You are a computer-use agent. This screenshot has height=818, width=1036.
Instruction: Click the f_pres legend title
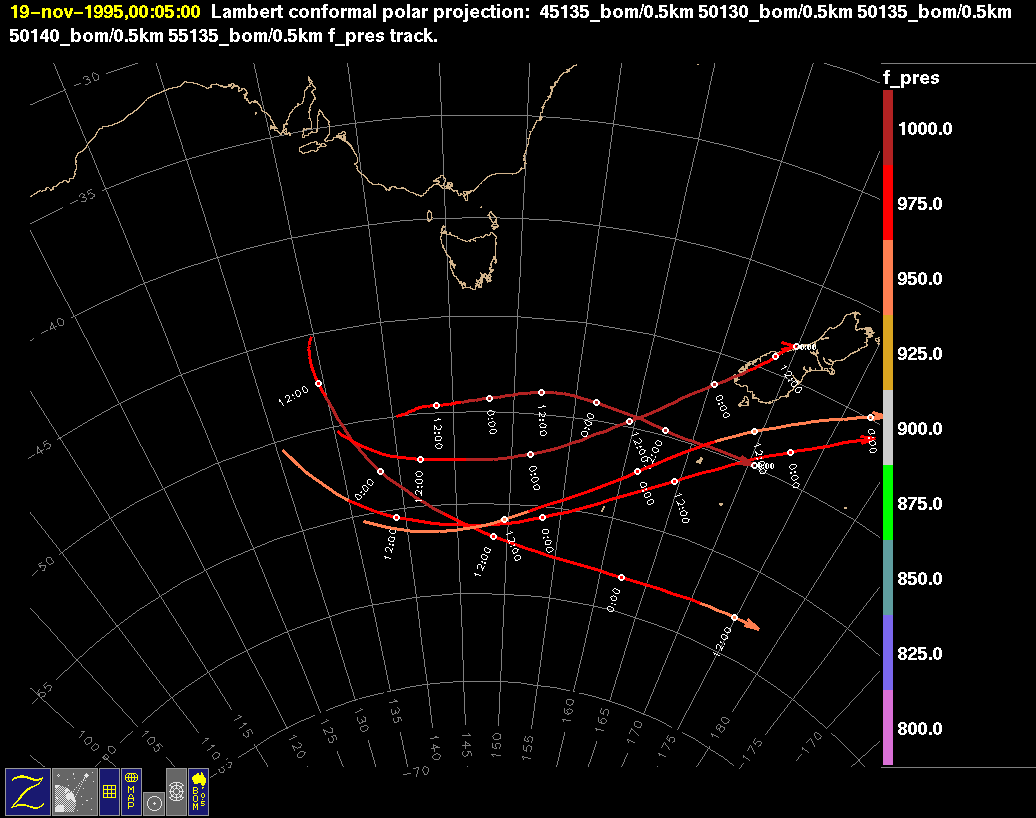click(910, 78)
